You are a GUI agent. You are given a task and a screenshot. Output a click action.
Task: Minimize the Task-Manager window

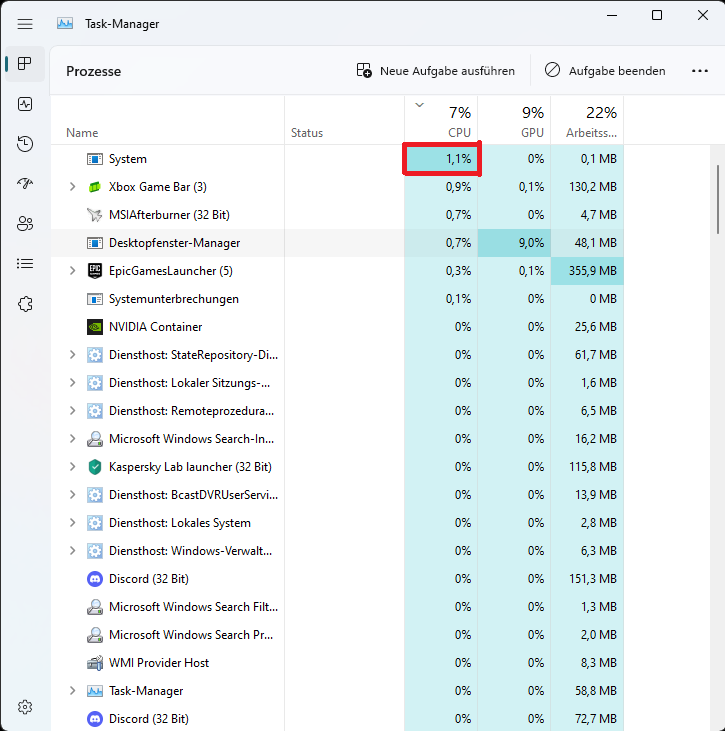coord(612,15)
